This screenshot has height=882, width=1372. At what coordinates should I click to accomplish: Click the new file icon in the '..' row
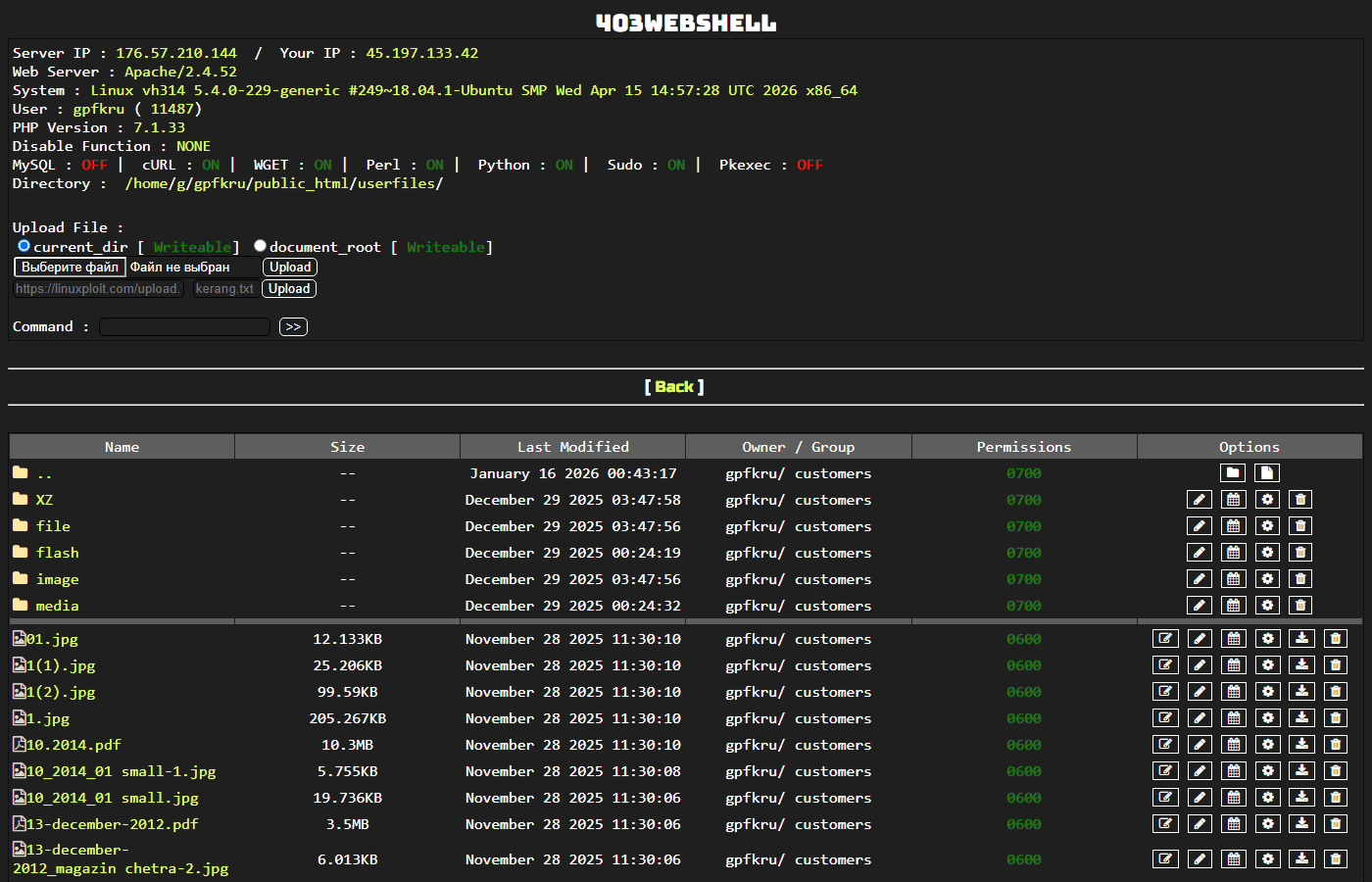coord(1267,473)
